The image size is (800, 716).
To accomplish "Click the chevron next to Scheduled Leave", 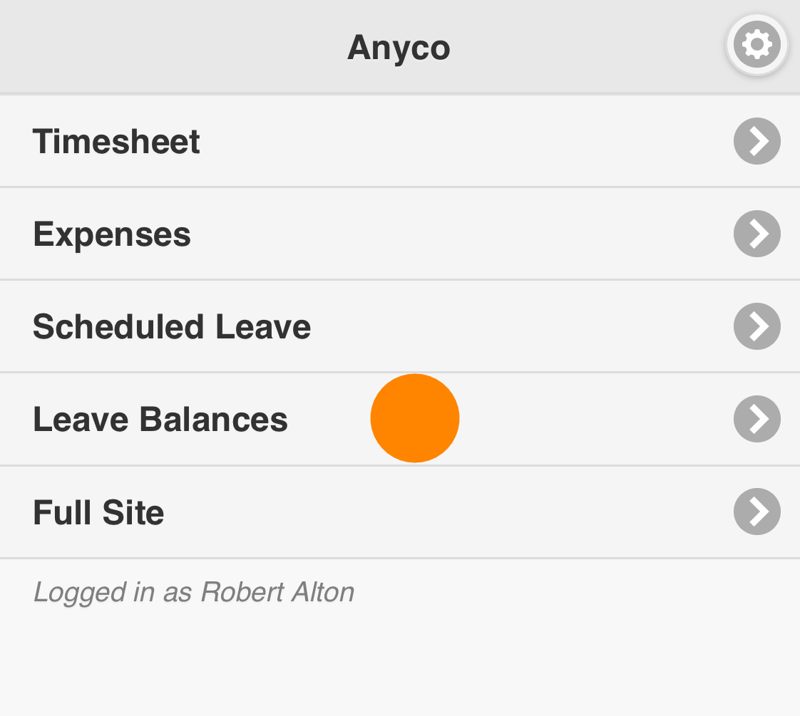I will [x=756, y=326].
